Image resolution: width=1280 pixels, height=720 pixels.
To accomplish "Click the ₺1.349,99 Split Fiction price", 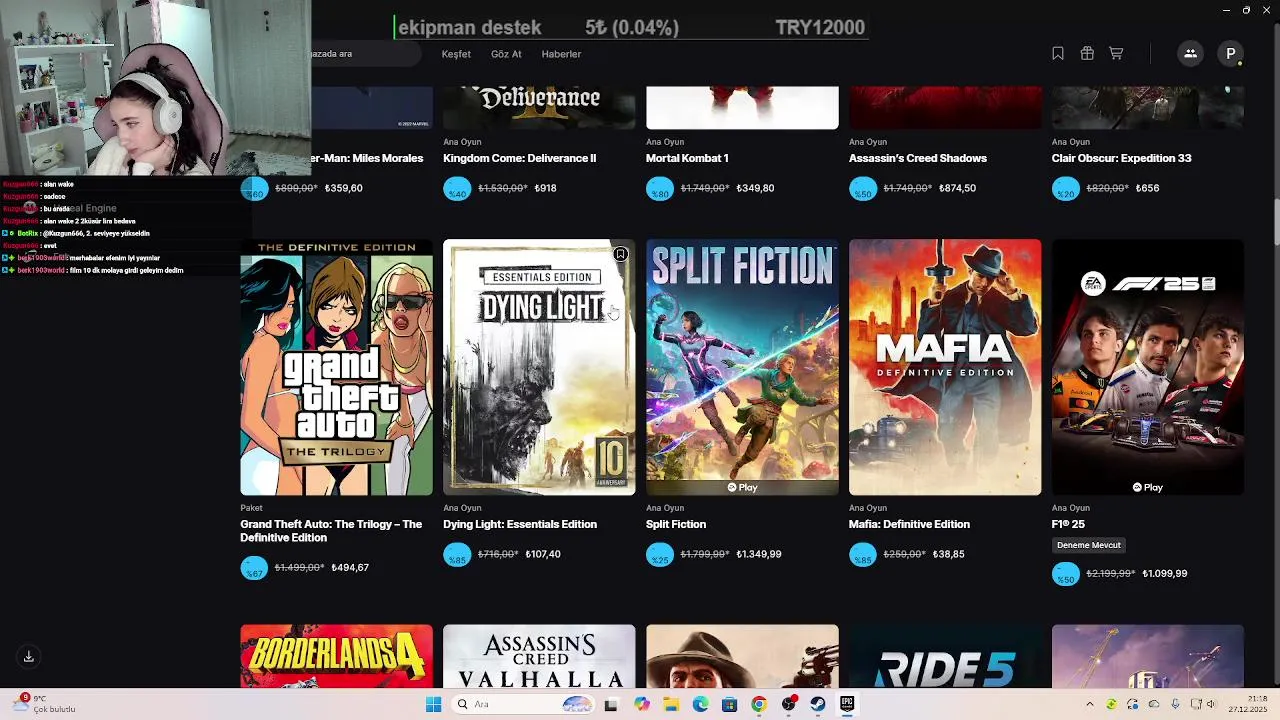I will [759, 554].
